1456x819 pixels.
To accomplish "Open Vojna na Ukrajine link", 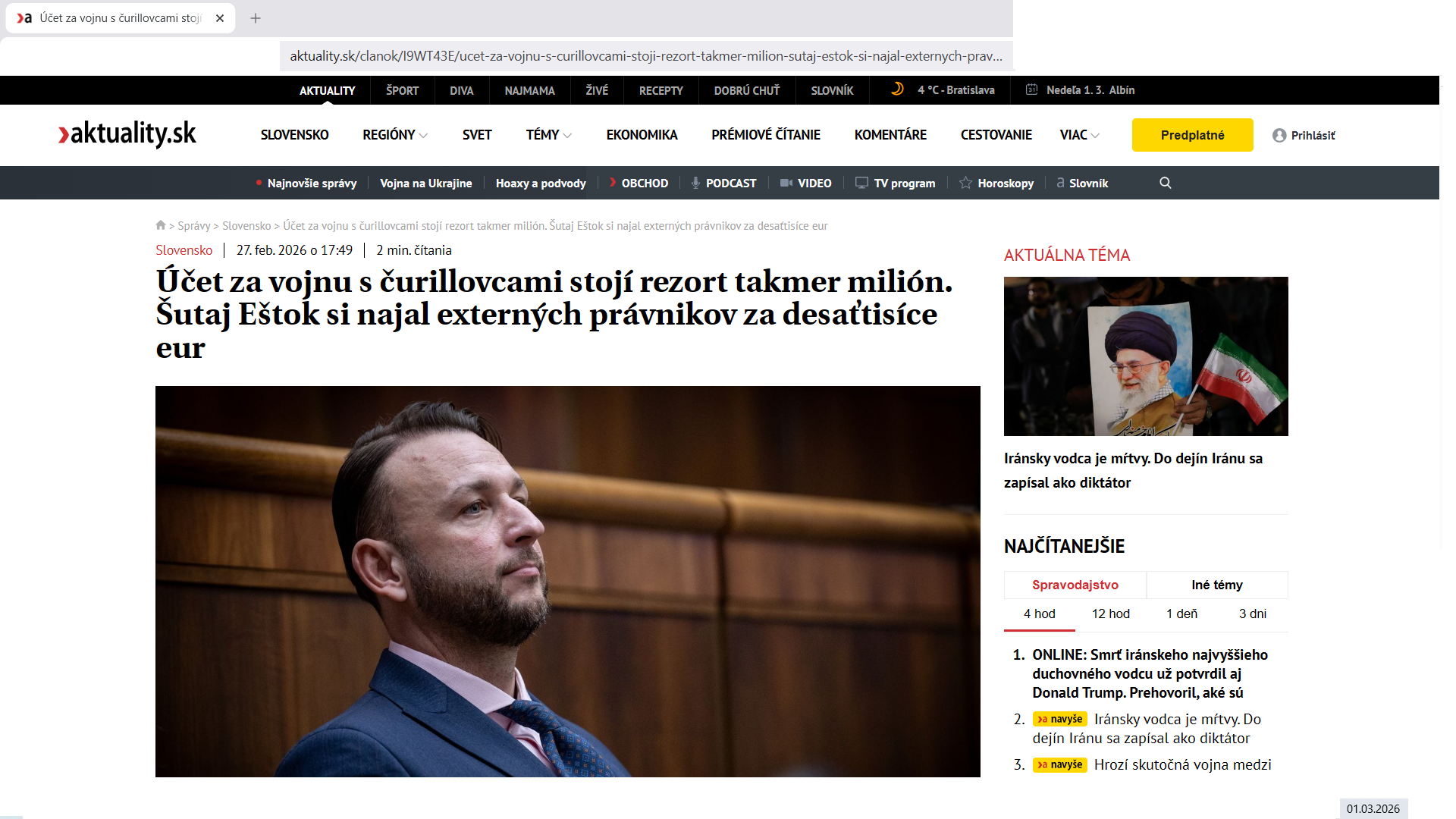I will [425, 183].
